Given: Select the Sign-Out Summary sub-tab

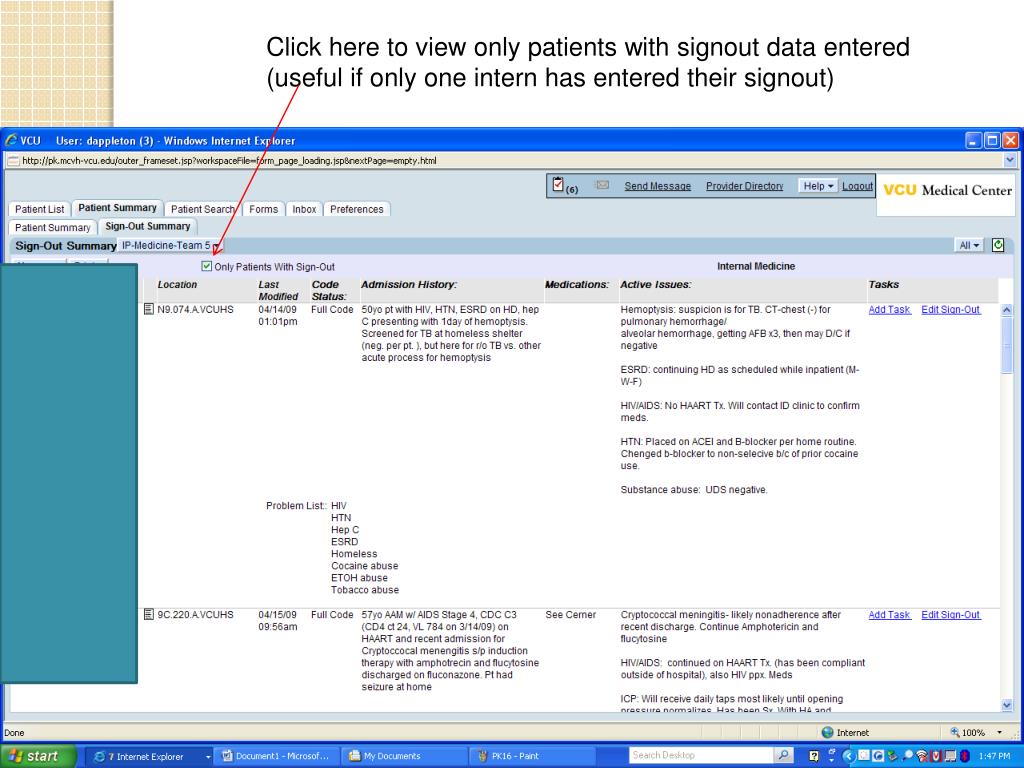Looking at the screenshot, I should [148, 226].
